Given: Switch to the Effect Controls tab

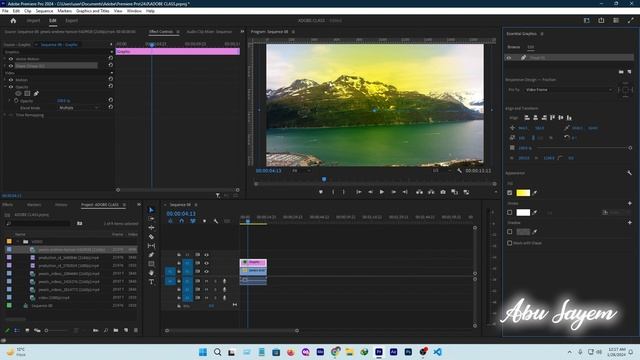Looking at the screenshot, I should (x=161, y=31).
